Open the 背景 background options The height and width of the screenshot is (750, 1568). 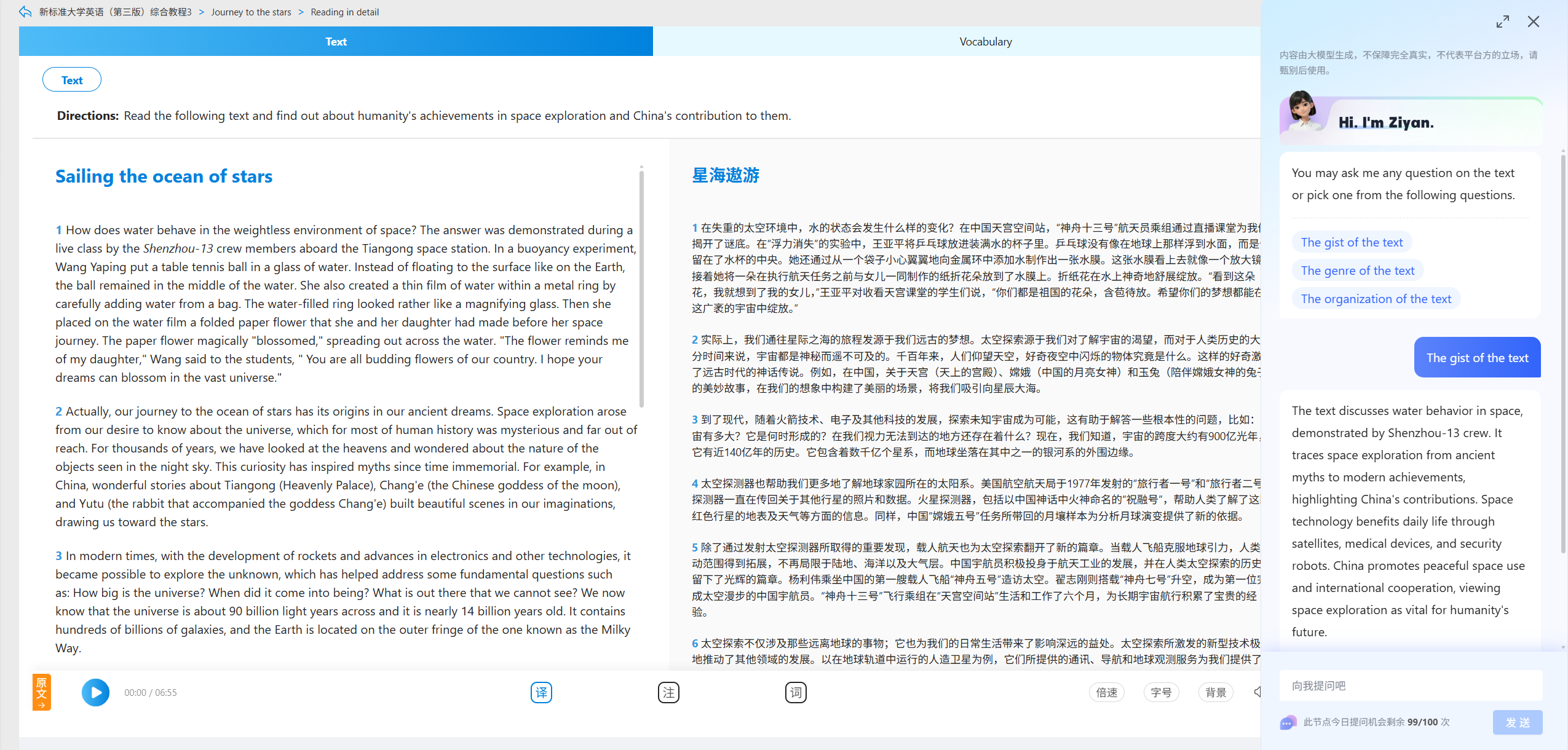pyautogui.click(x=1216, y=692)
